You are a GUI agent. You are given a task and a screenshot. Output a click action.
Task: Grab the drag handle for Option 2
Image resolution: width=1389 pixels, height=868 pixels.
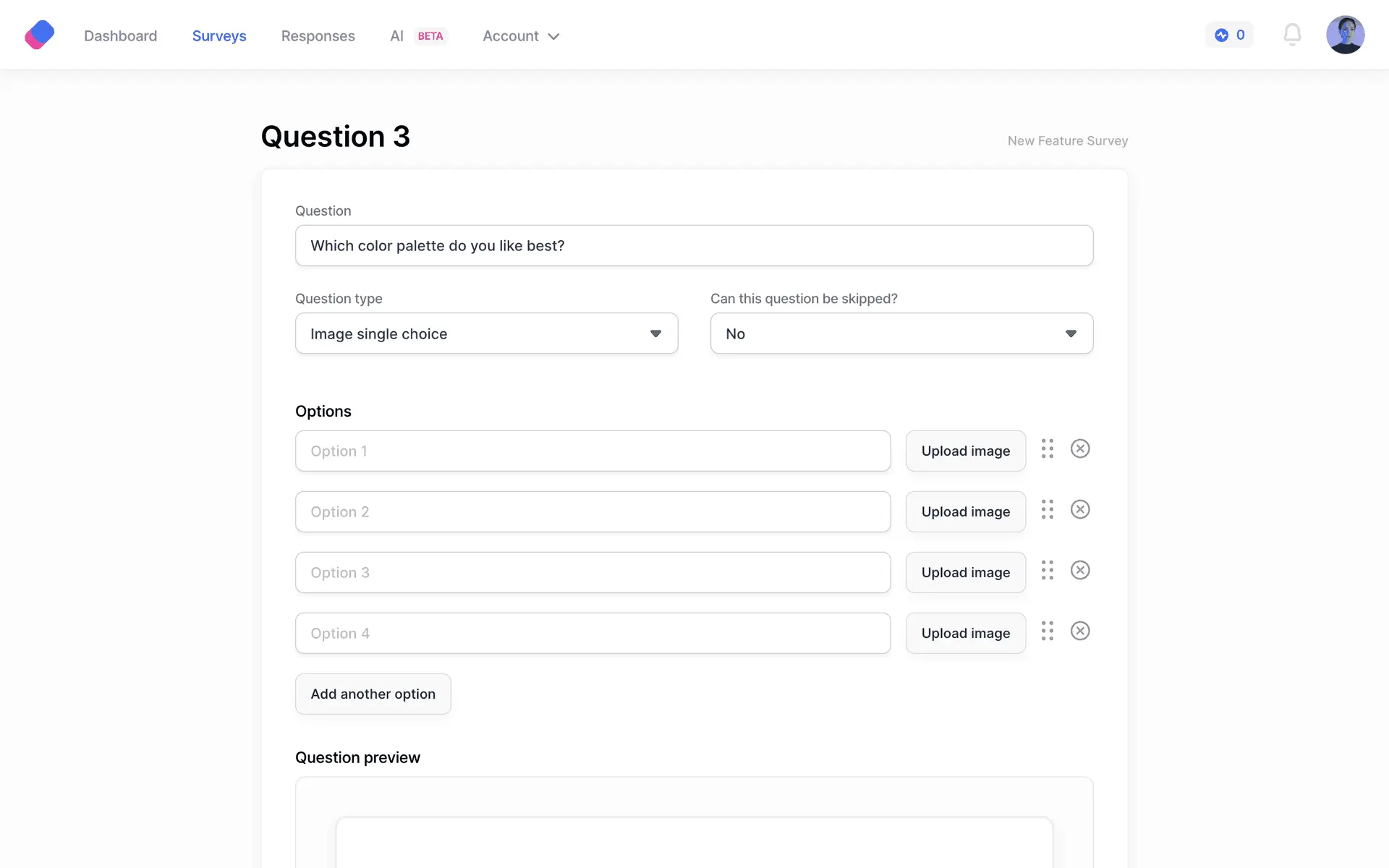(1047, 510)
